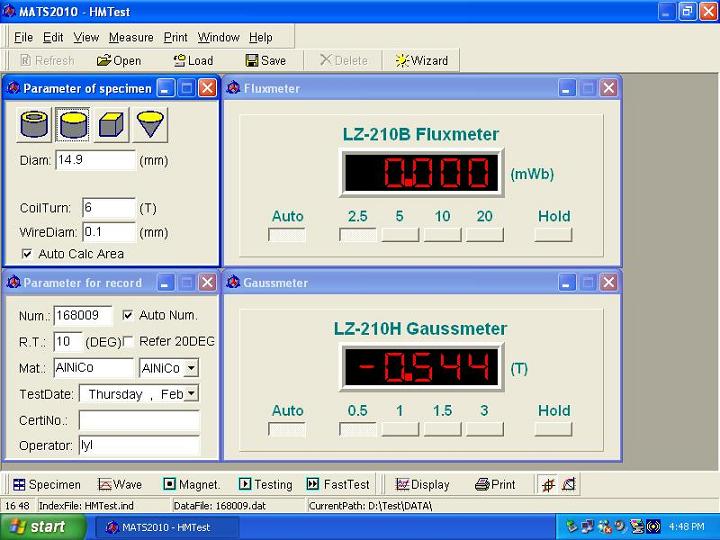Open the AlNiCo material dropdown
The width and height of the screenshot is (720, 540).
coord(191,368)
